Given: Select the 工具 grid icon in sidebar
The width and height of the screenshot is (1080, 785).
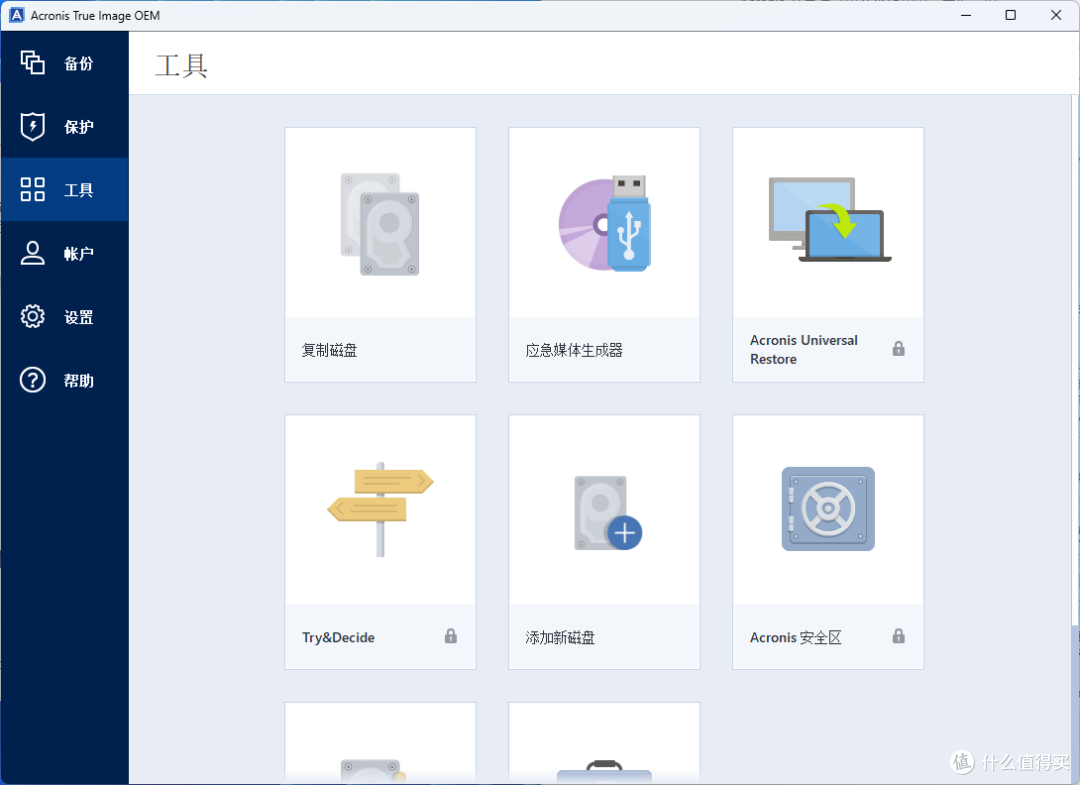Looking at the screenshot, I should (32, 189).
